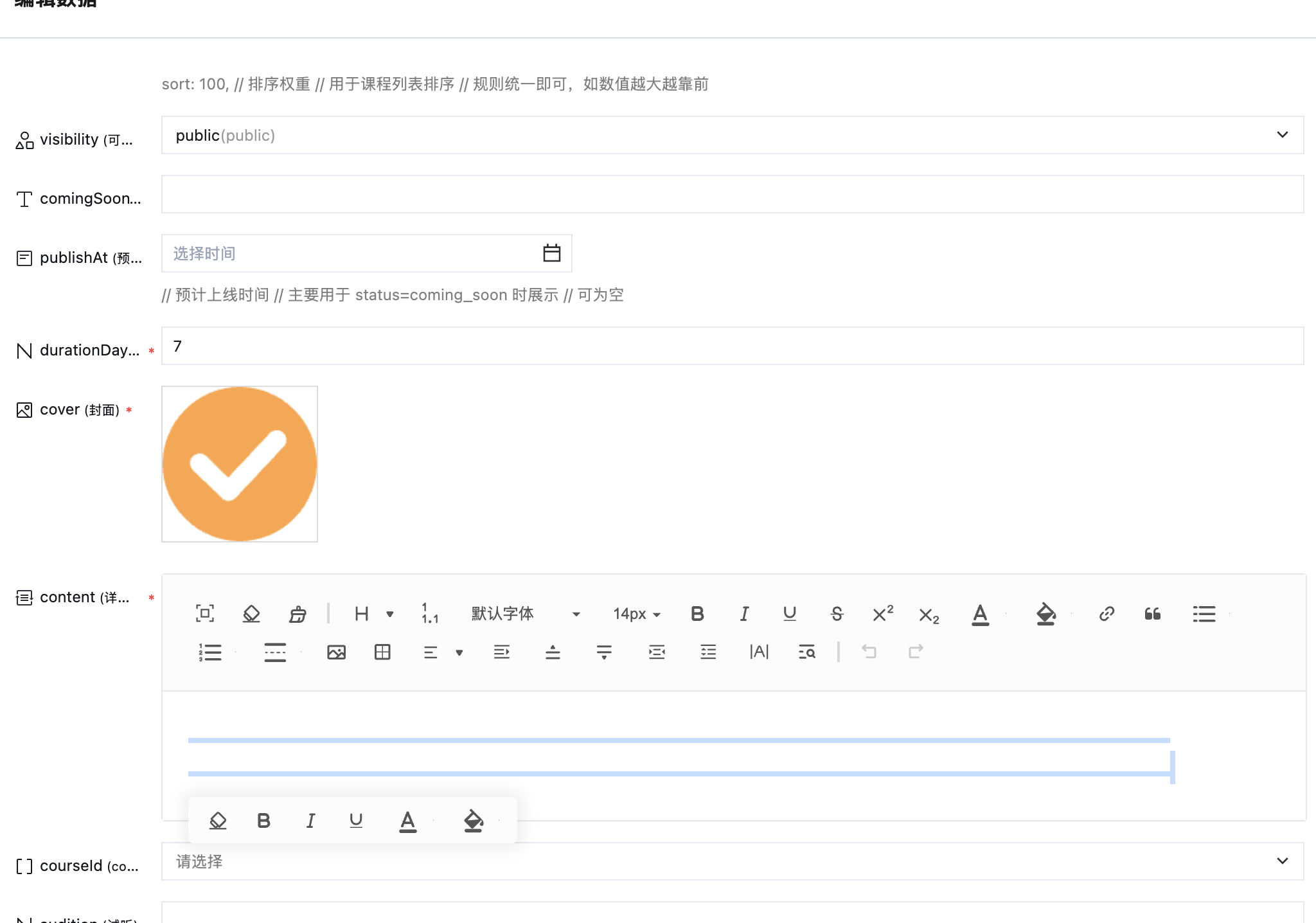Insert a hyperlink with link icon
This screenshot has width=1316, height=923.
pos(1106,614)
